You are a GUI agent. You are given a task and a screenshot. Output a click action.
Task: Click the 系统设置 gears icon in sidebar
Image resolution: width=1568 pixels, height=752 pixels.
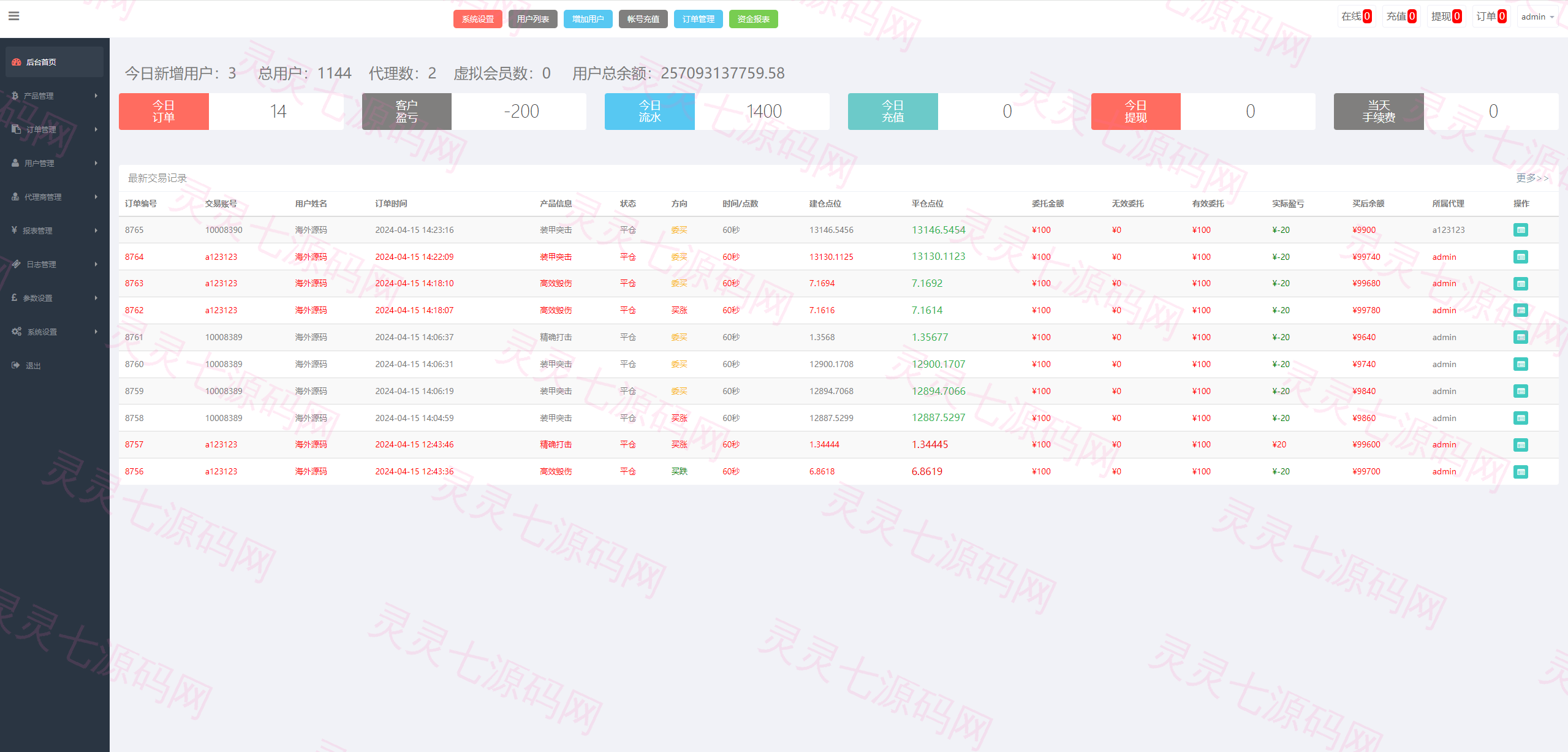click(17, 332)
